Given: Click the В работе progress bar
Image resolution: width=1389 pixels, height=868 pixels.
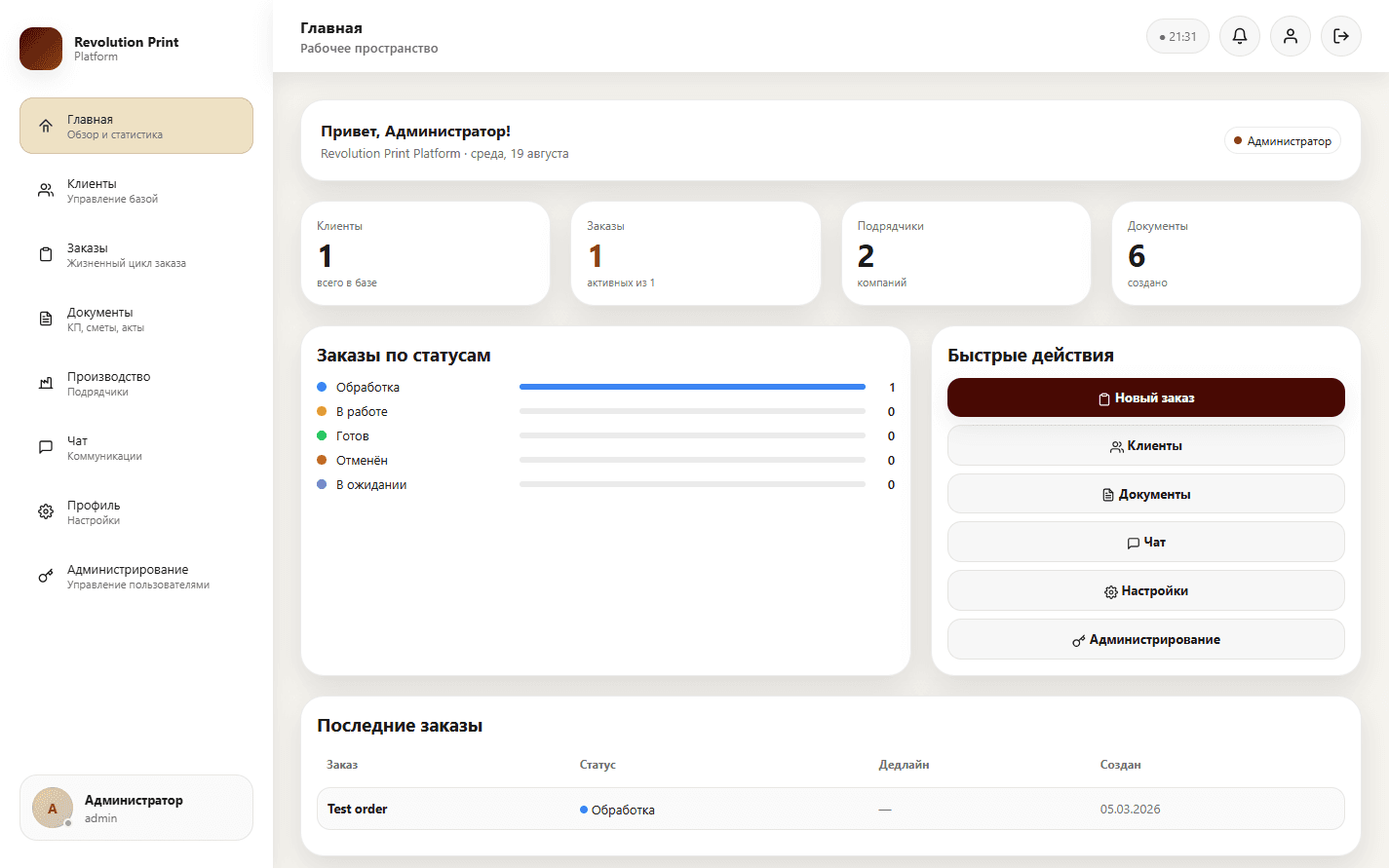Looking at the screenshot, I should click(692, 411).
